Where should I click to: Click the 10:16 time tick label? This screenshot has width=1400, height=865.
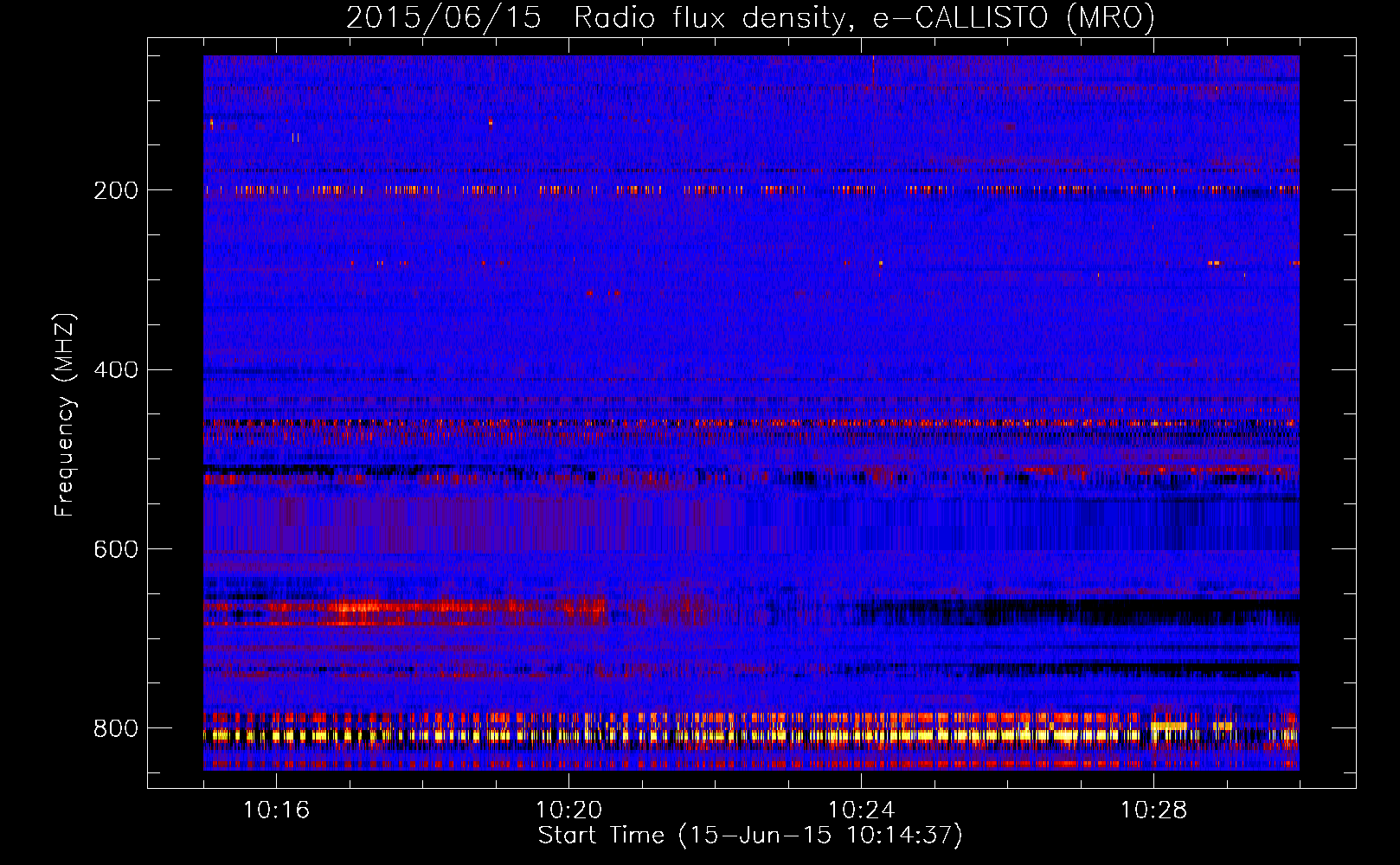coord(276,811)
